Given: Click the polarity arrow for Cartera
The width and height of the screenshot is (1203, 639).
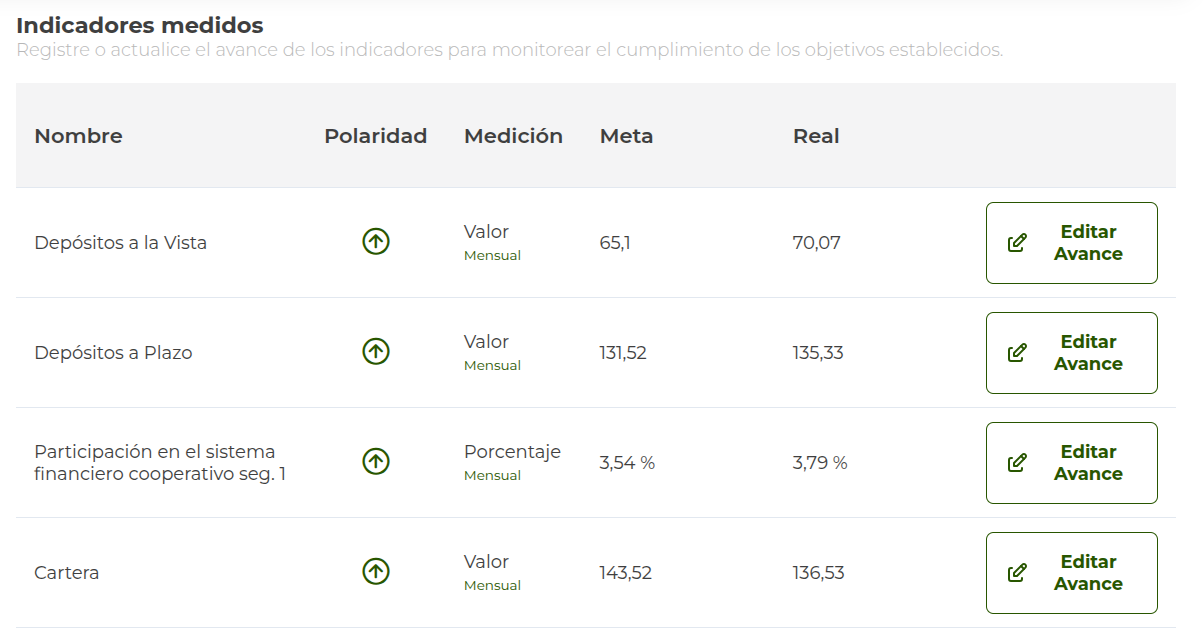Looking at the screenshot, I should [375, 572].
